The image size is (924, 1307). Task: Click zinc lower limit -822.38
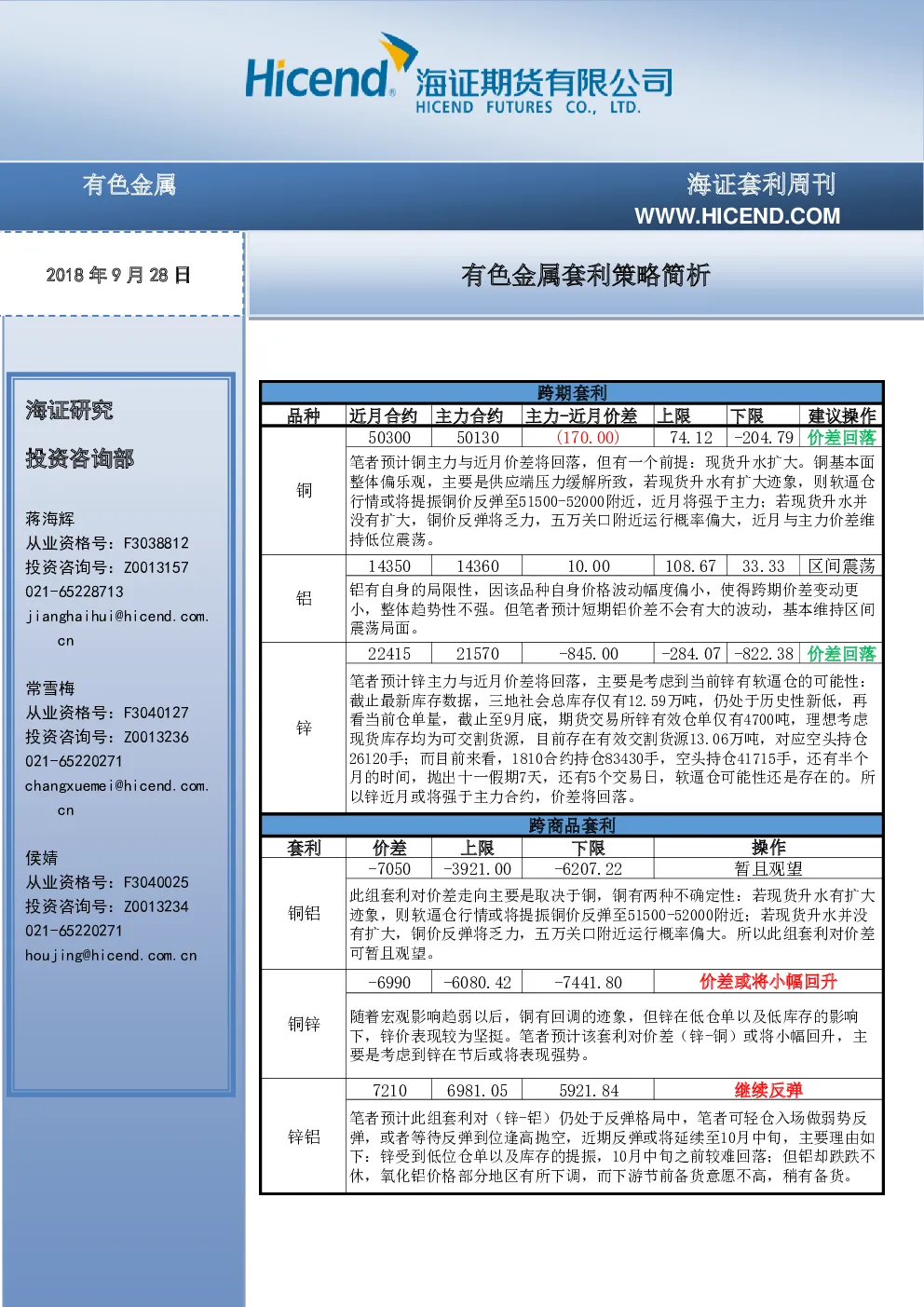click(x=764, y=654)
